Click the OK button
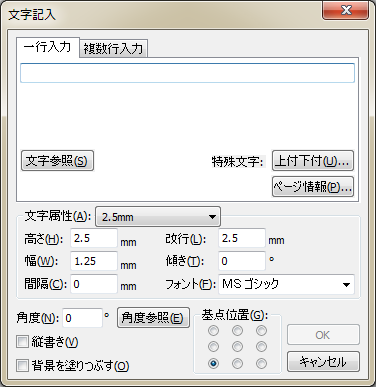 tap(323, 335)
